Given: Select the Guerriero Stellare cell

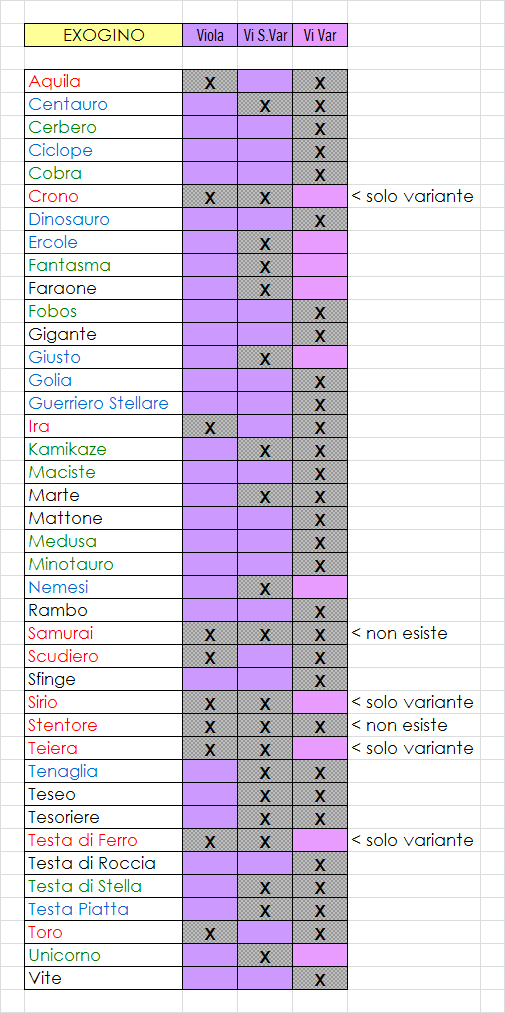Looking at the screenshot, I should (x=103, y=403).
